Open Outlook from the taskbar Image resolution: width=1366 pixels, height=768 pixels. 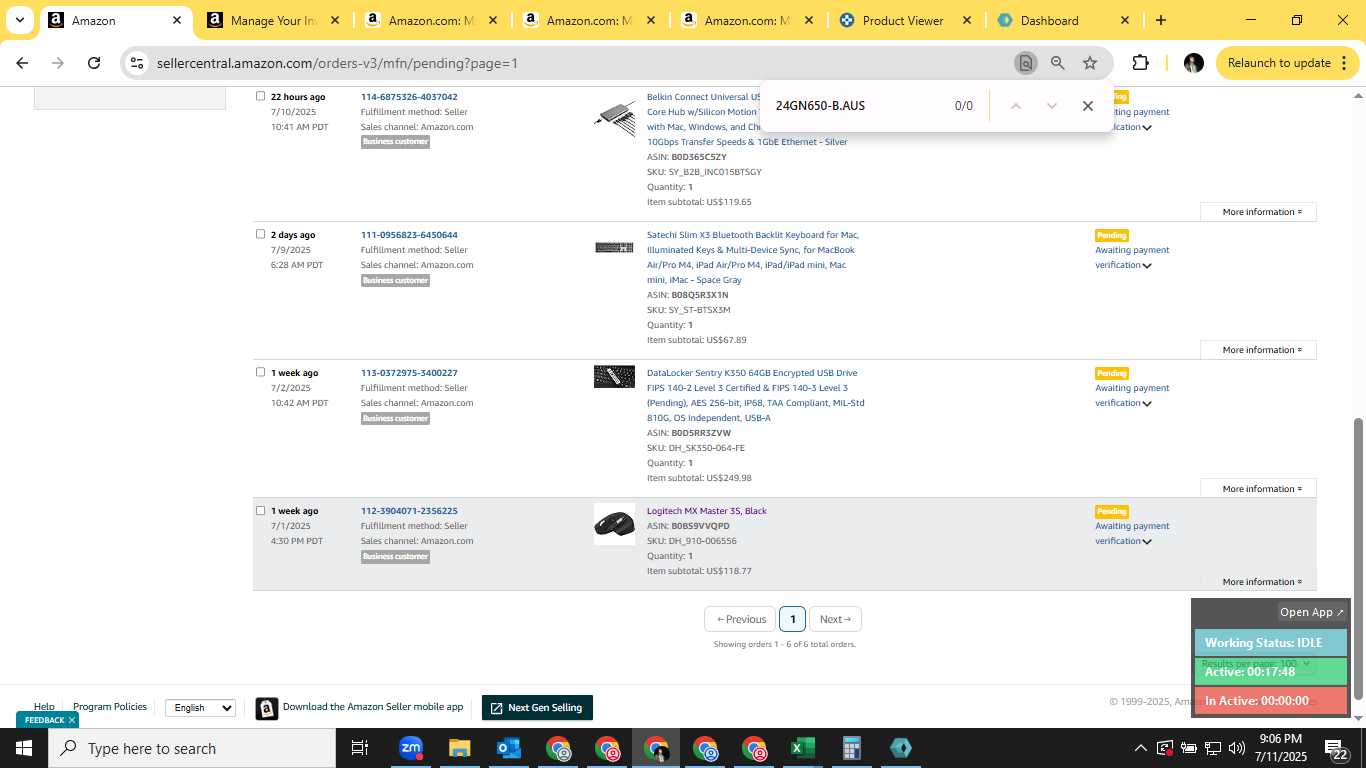(509, 748)
